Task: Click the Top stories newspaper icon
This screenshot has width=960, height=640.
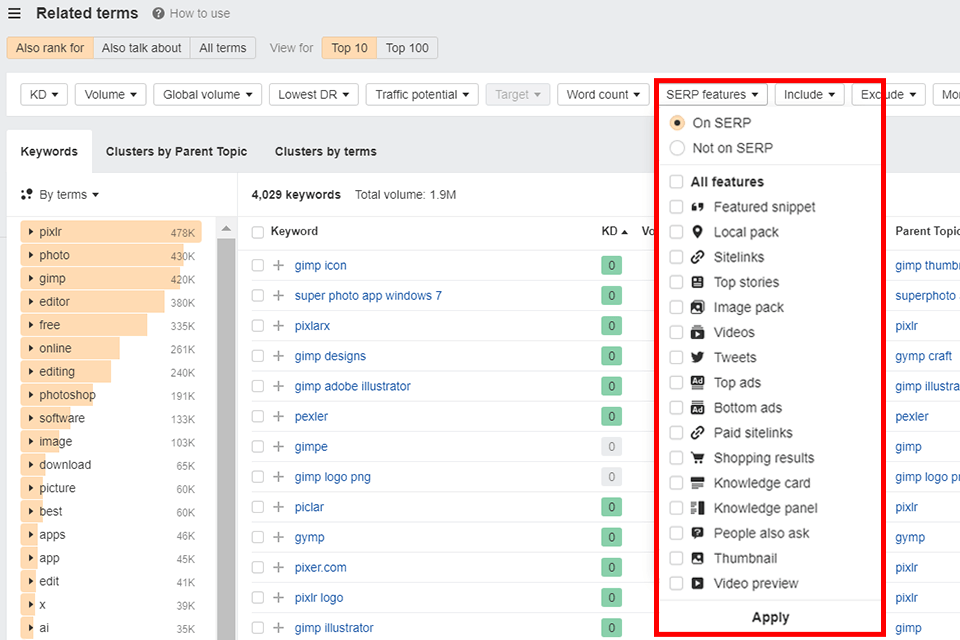Action: point(697,282)
